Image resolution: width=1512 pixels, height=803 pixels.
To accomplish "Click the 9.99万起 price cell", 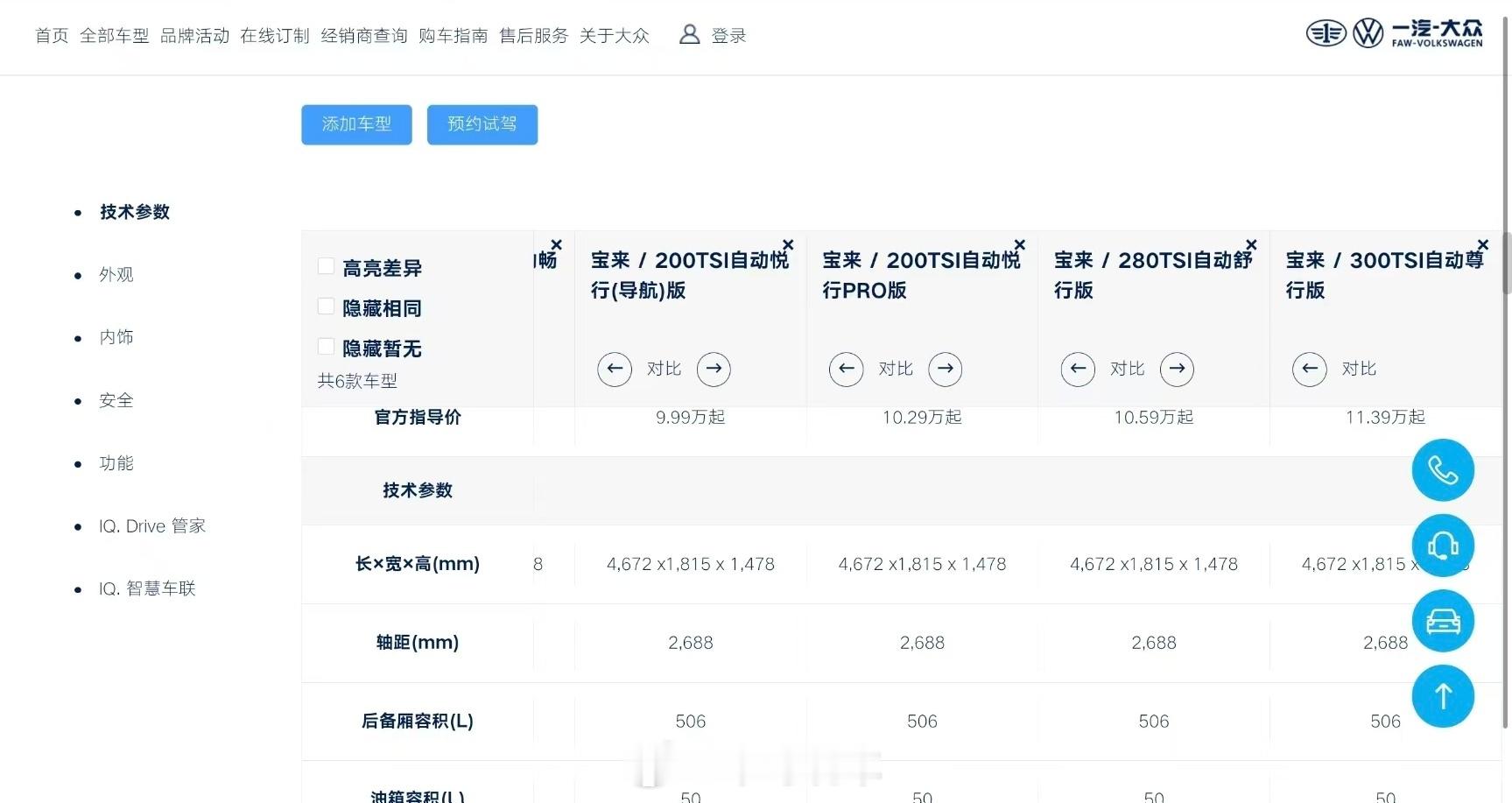I will [x=691, y=418].
